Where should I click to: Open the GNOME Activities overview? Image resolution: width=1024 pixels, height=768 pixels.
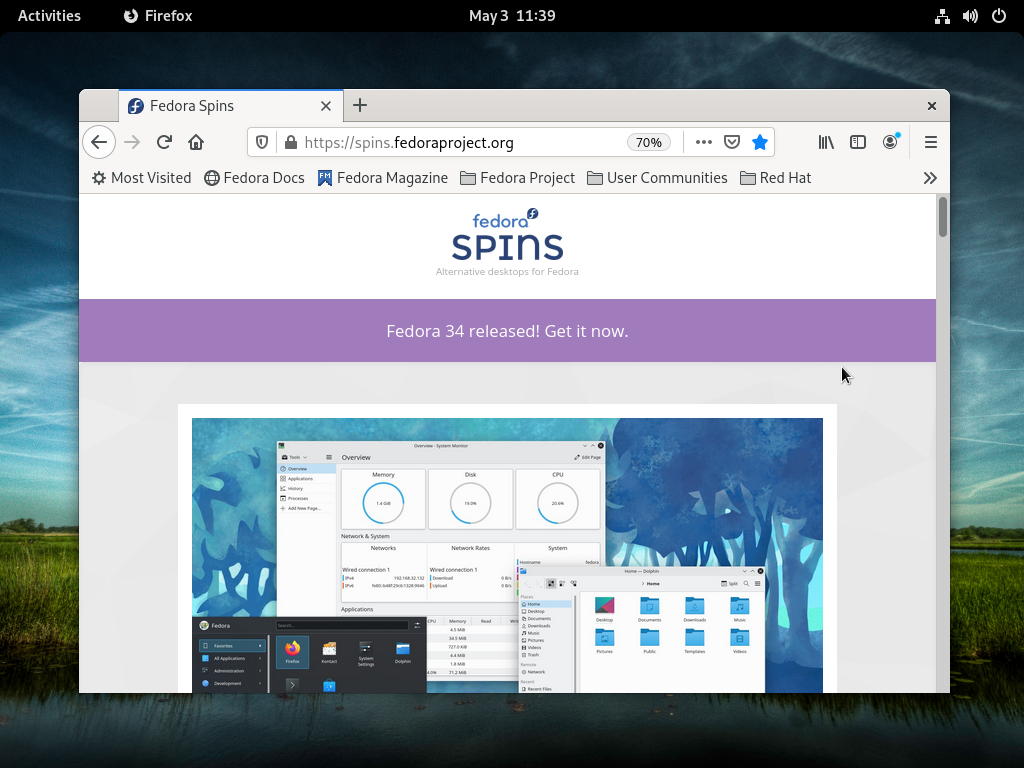pyautogui.click(x=49, y=15)
